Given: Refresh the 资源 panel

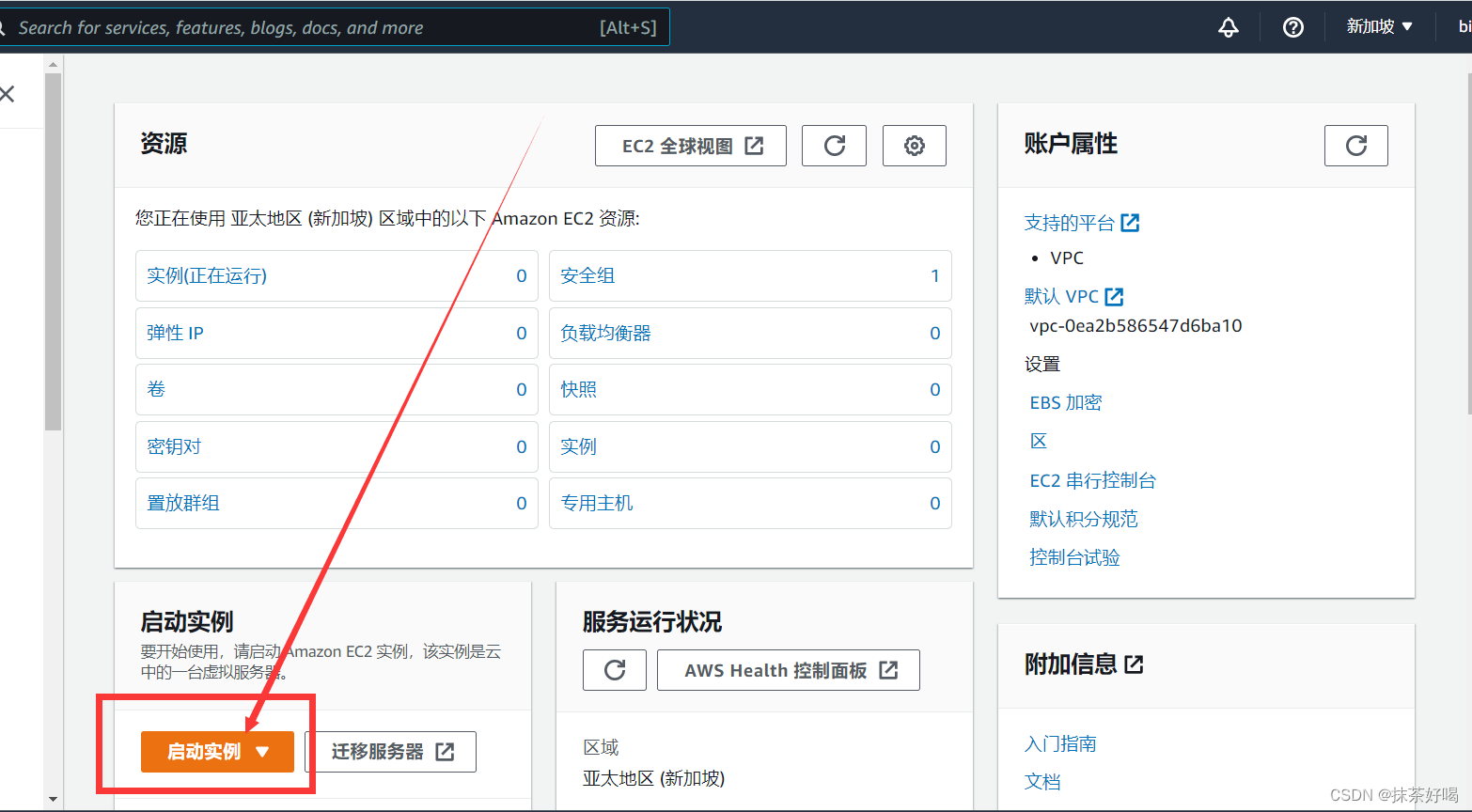Looking at the screenshot, I should (834, 146).
